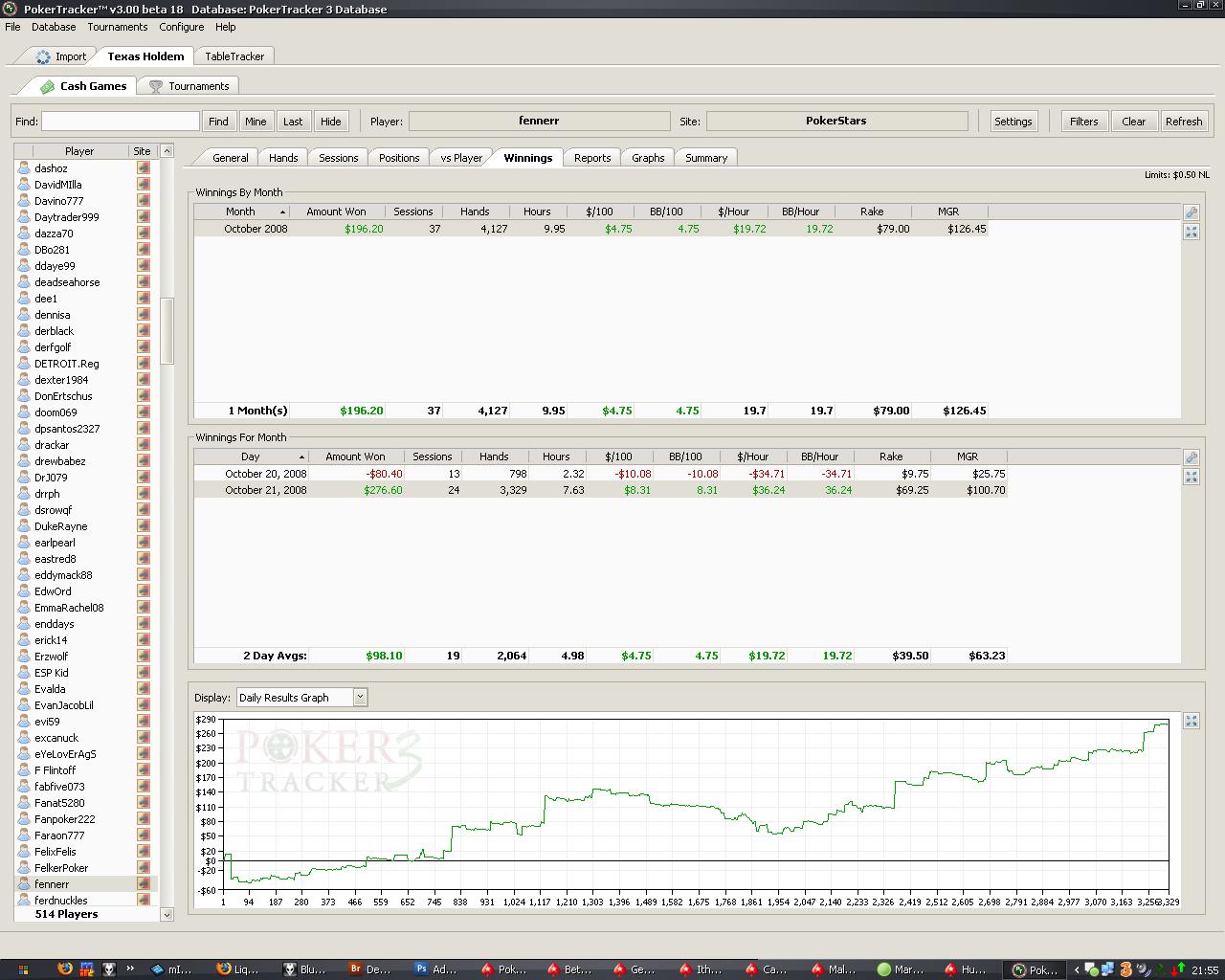The width and height of the screenshot is (1225, 980).
Task: Open the General stats tab
Action: pyautogui.click(x=230, y=158)
